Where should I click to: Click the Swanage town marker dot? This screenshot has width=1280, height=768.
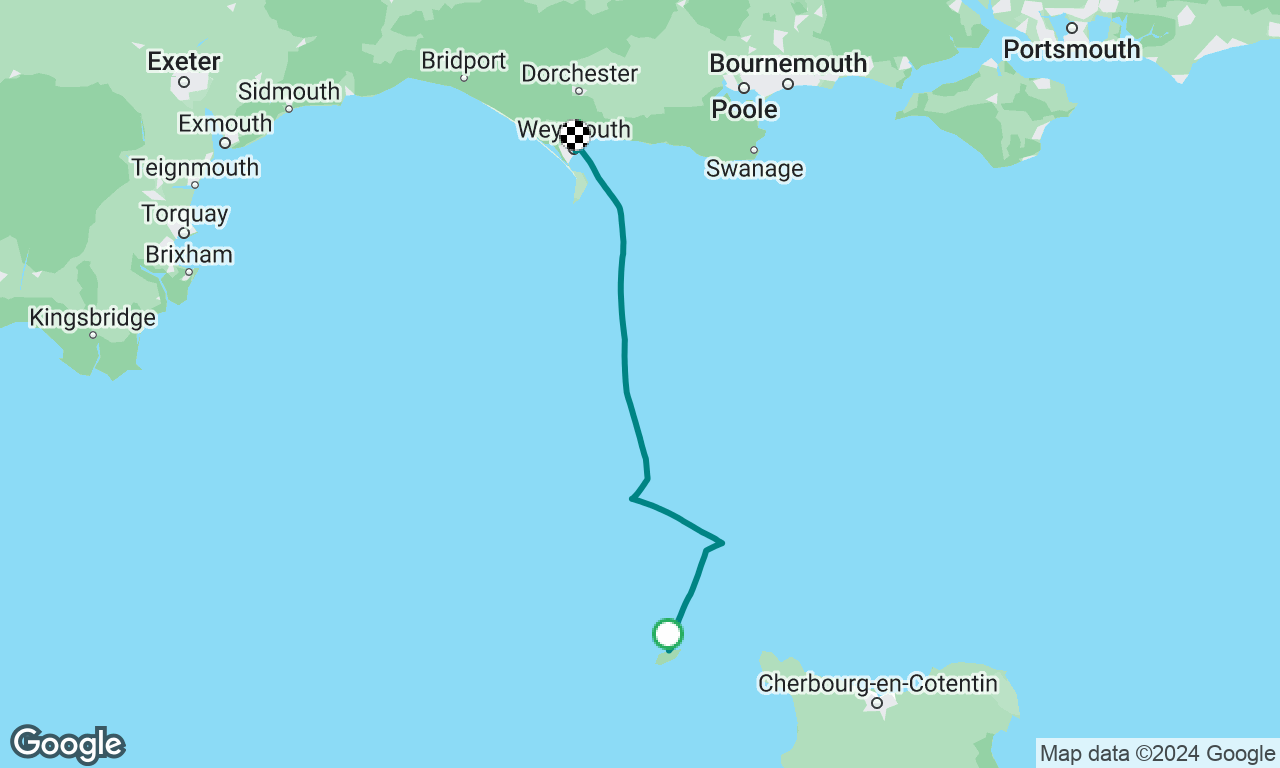tap(754, 150)
